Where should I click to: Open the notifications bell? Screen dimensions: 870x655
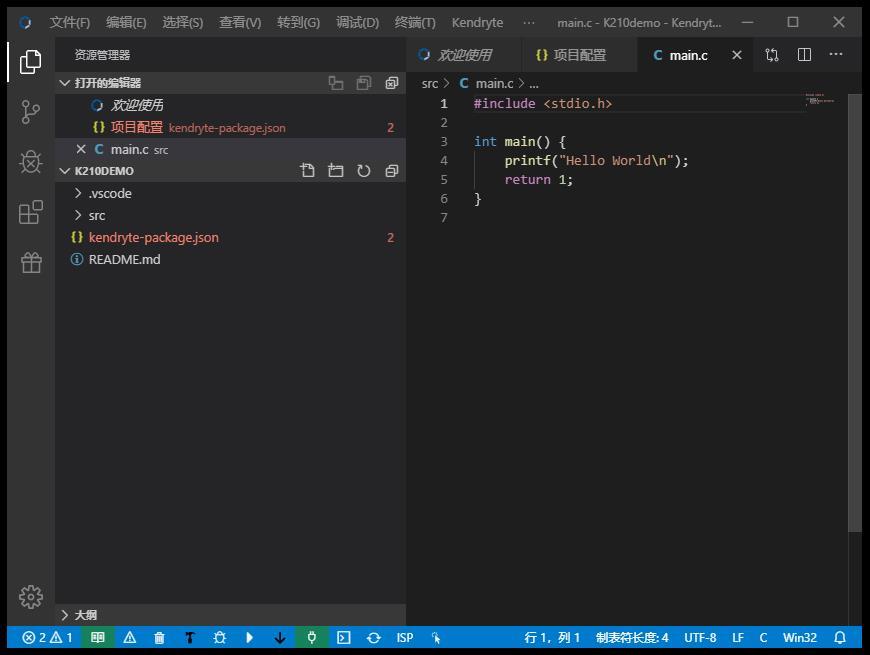[x=840, y=638]
